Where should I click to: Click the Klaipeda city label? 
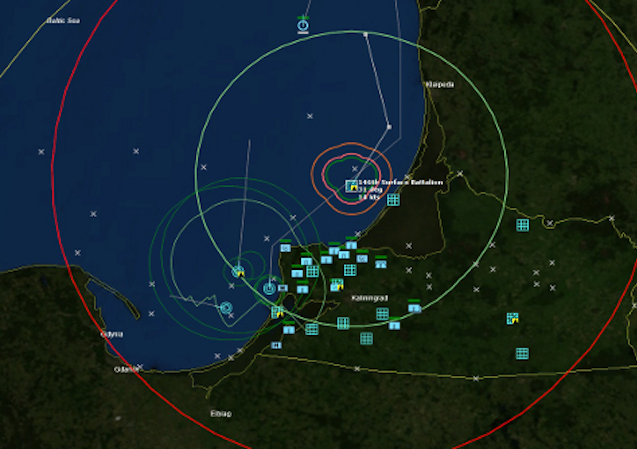click(440, 85)
